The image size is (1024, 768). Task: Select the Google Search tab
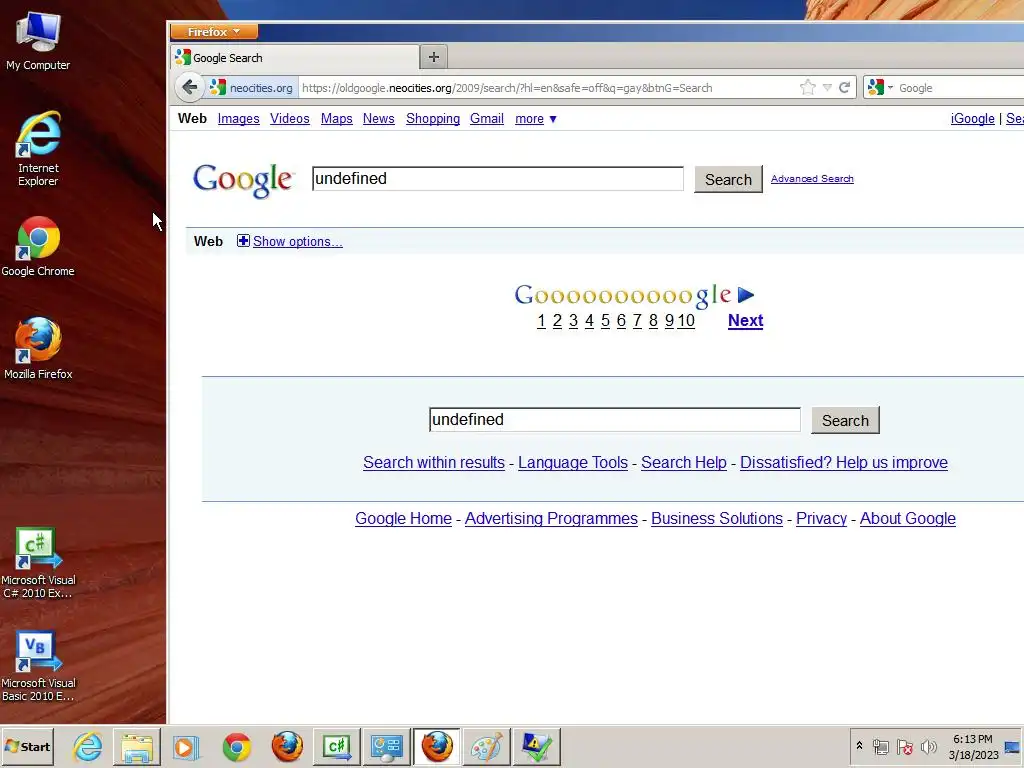pyautogui.click(x=294, y=57)
